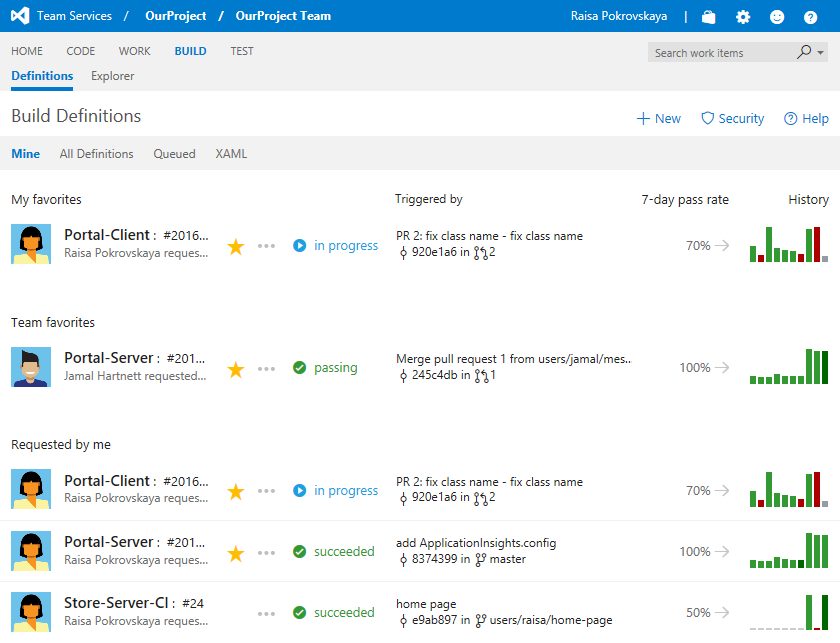Click the arrow next to 50% pass rate
840x643 pixels.
pyautogui.click(x=722, y=612)
